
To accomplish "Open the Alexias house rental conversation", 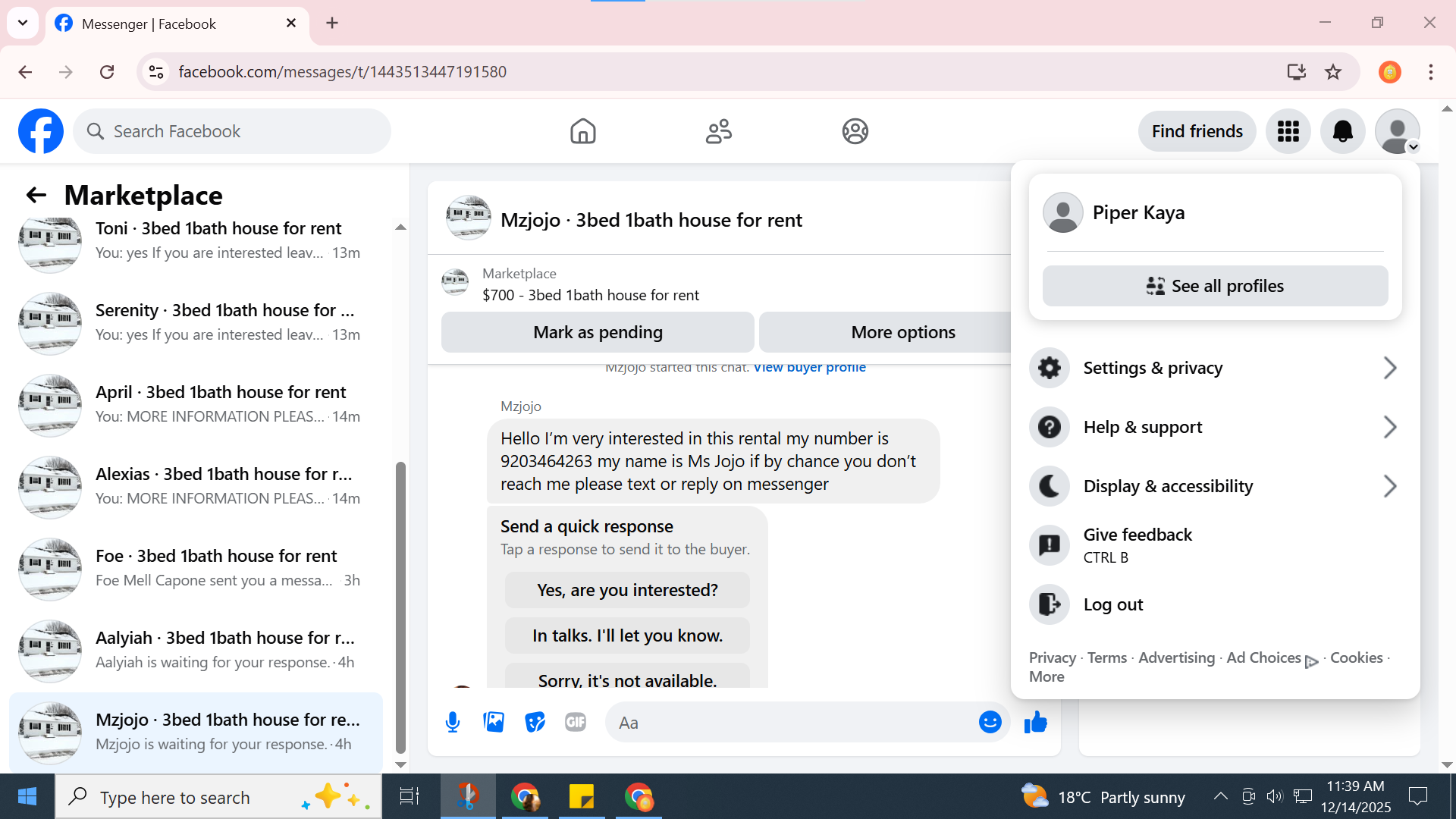I will [x=196, y=486].
